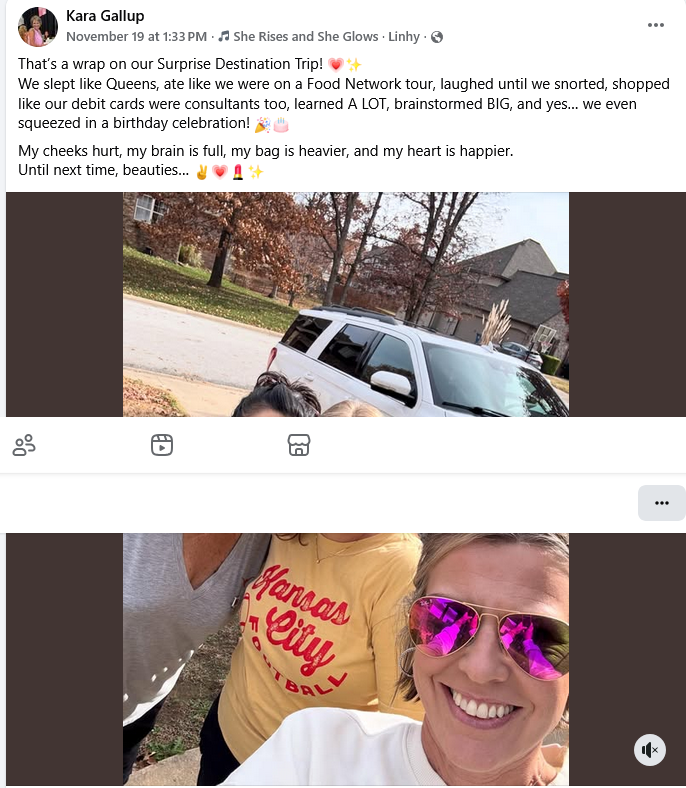Open the Marketplace storefront icon
Image resolution: width=686 pixels, height=788 pixels.
pos(299,445)
